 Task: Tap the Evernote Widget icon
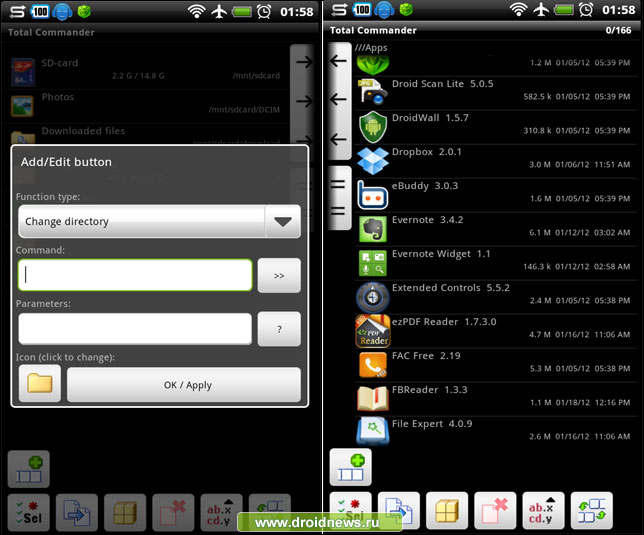click(x=373, y=263)
